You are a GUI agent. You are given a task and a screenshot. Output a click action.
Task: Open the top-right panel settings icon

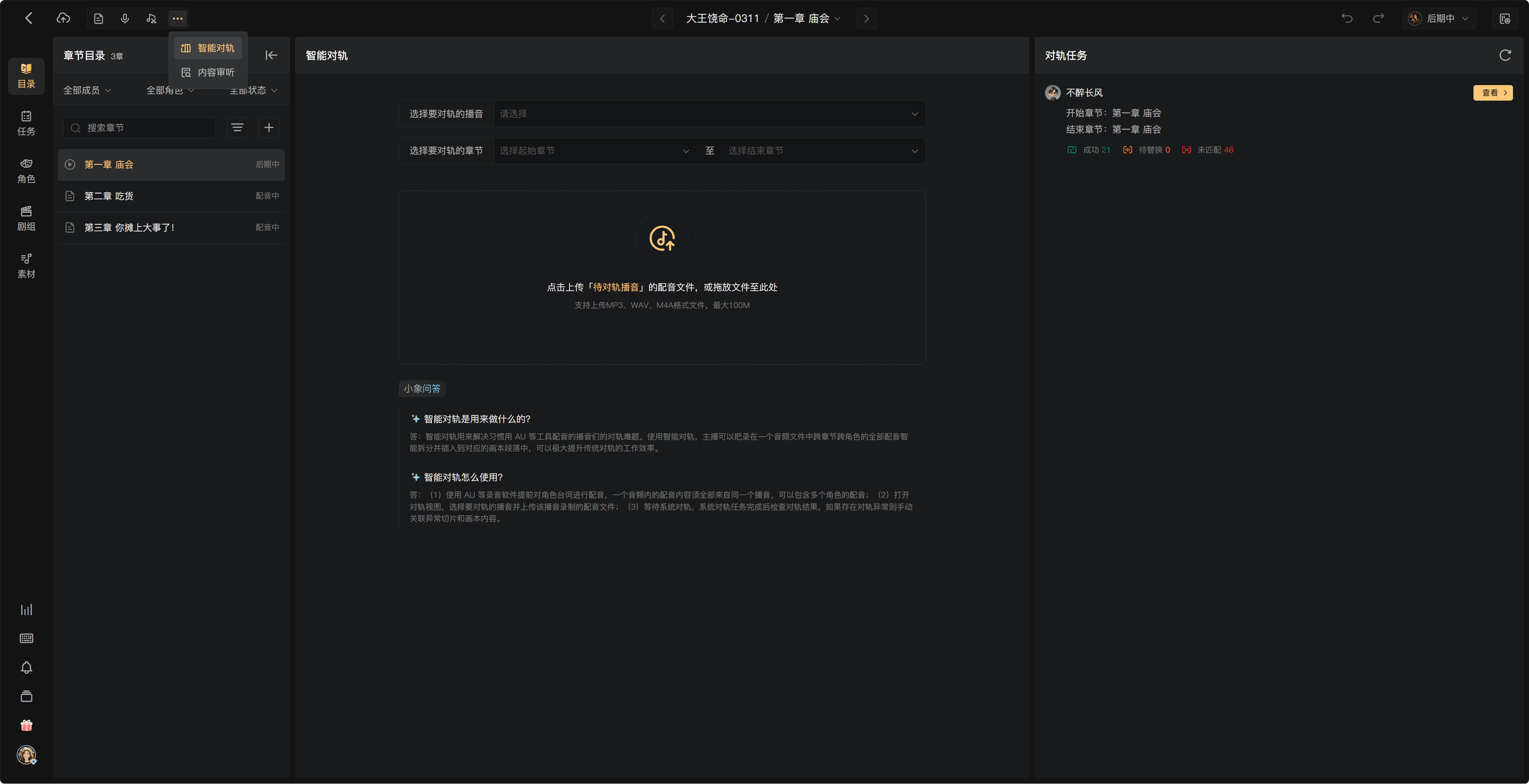tap(1505, 18)
